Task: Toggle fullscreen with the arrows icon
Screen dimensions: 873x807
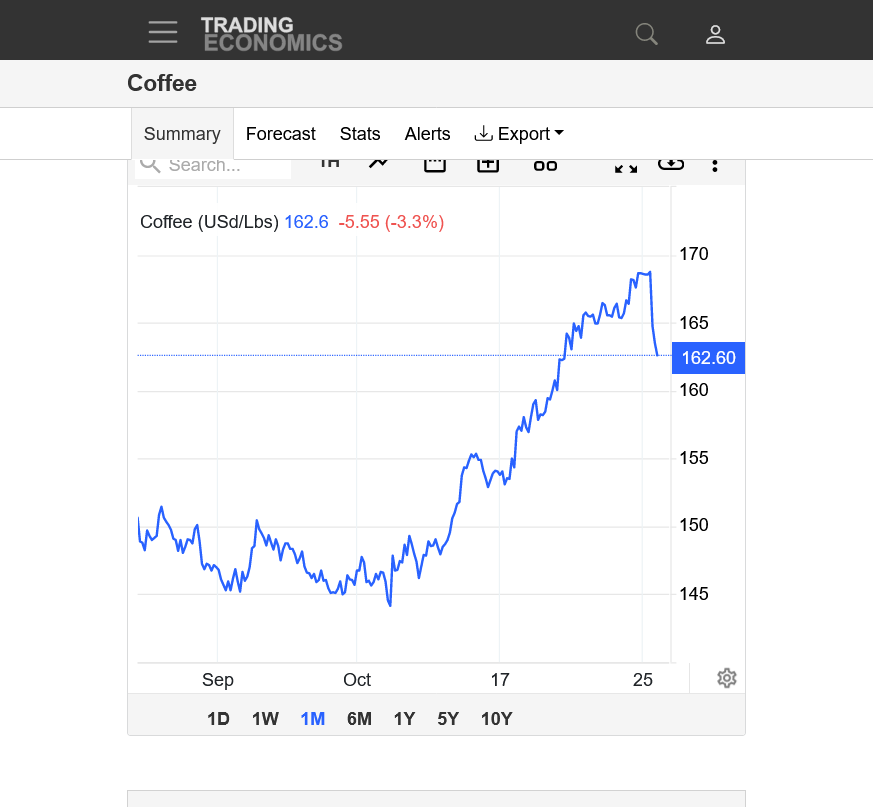Action: click(x=626, y=167)
